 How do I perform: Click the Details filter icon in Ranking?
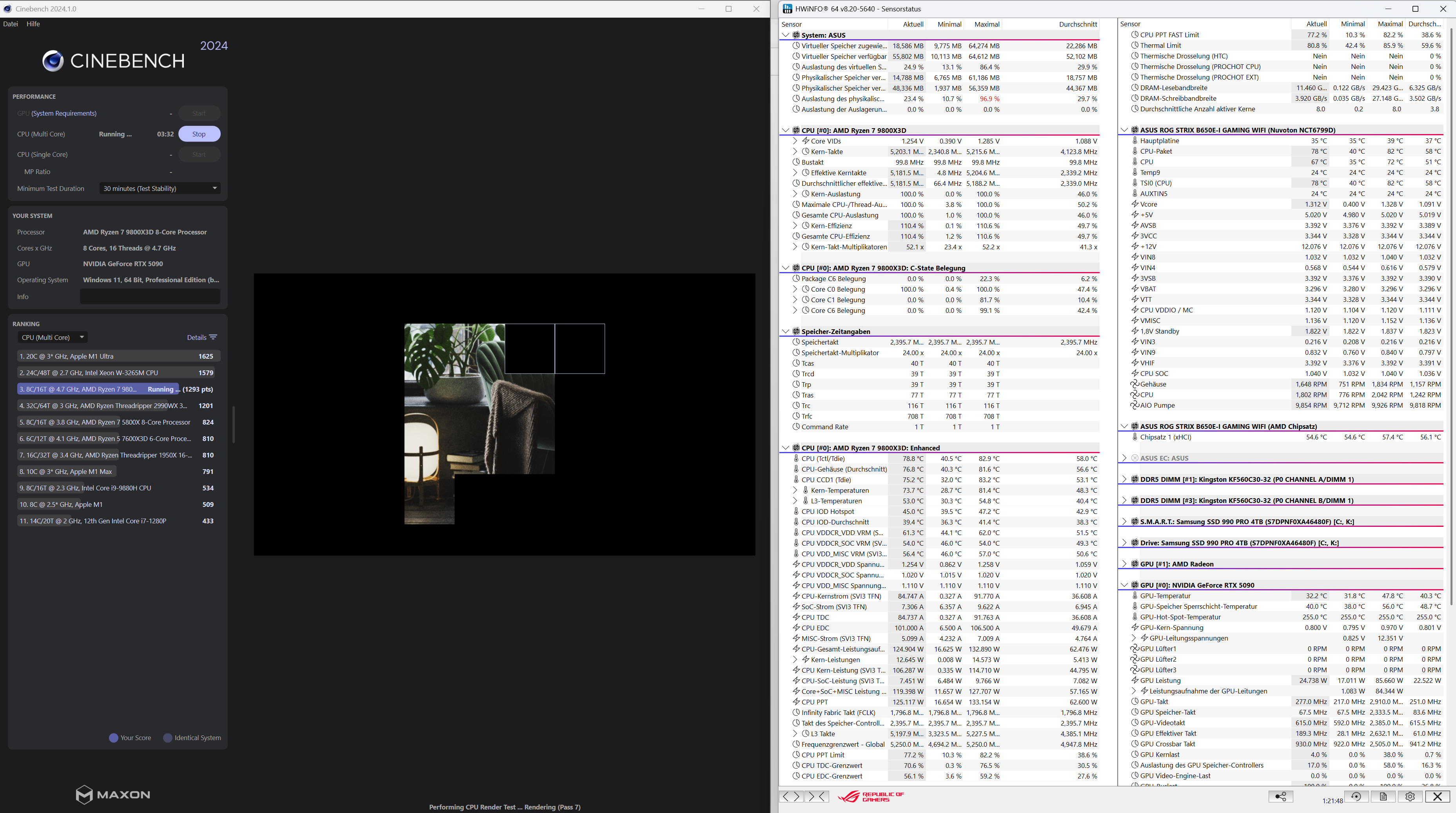[212, 337]
